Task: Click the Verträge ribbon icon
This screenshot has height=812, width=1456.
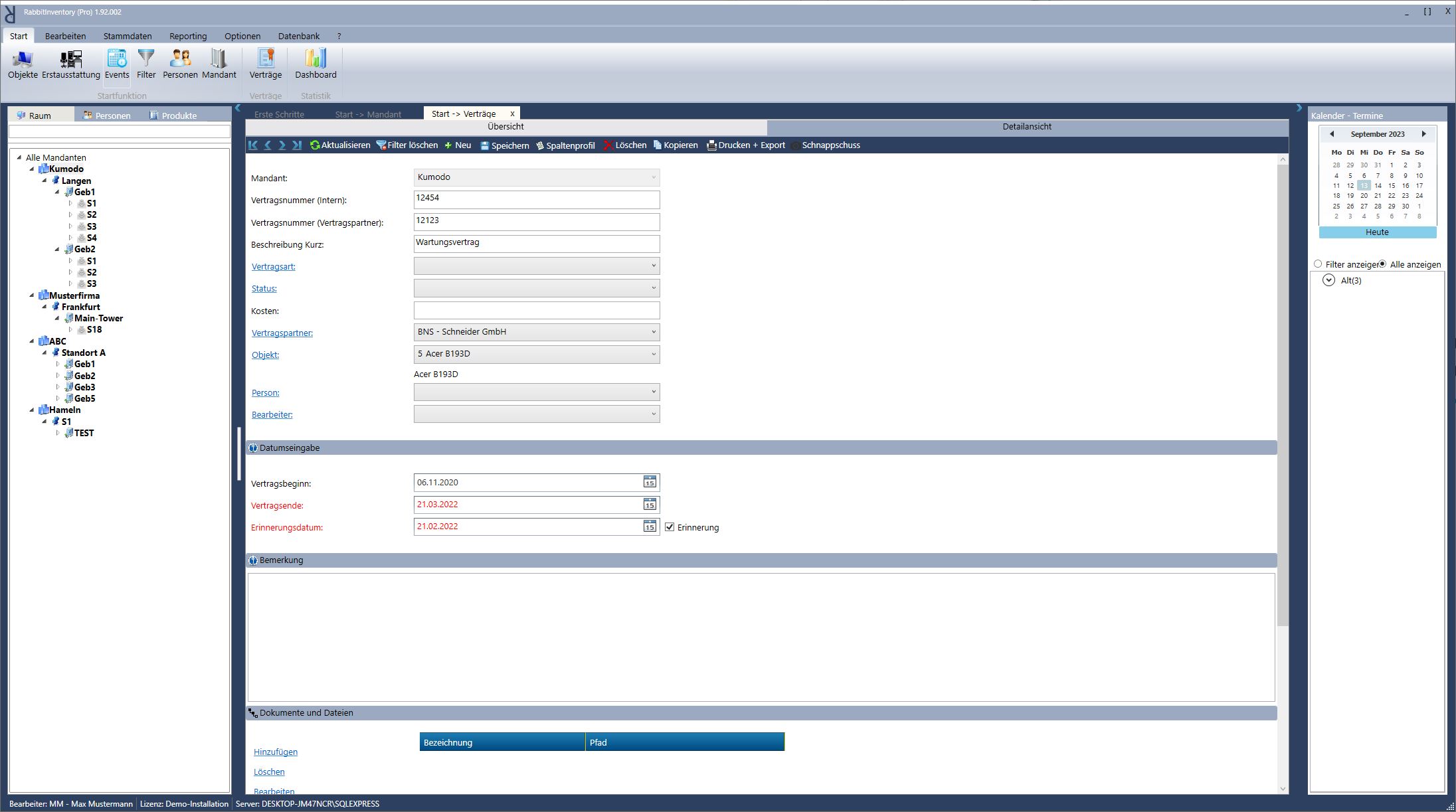Action: point(265,64)
